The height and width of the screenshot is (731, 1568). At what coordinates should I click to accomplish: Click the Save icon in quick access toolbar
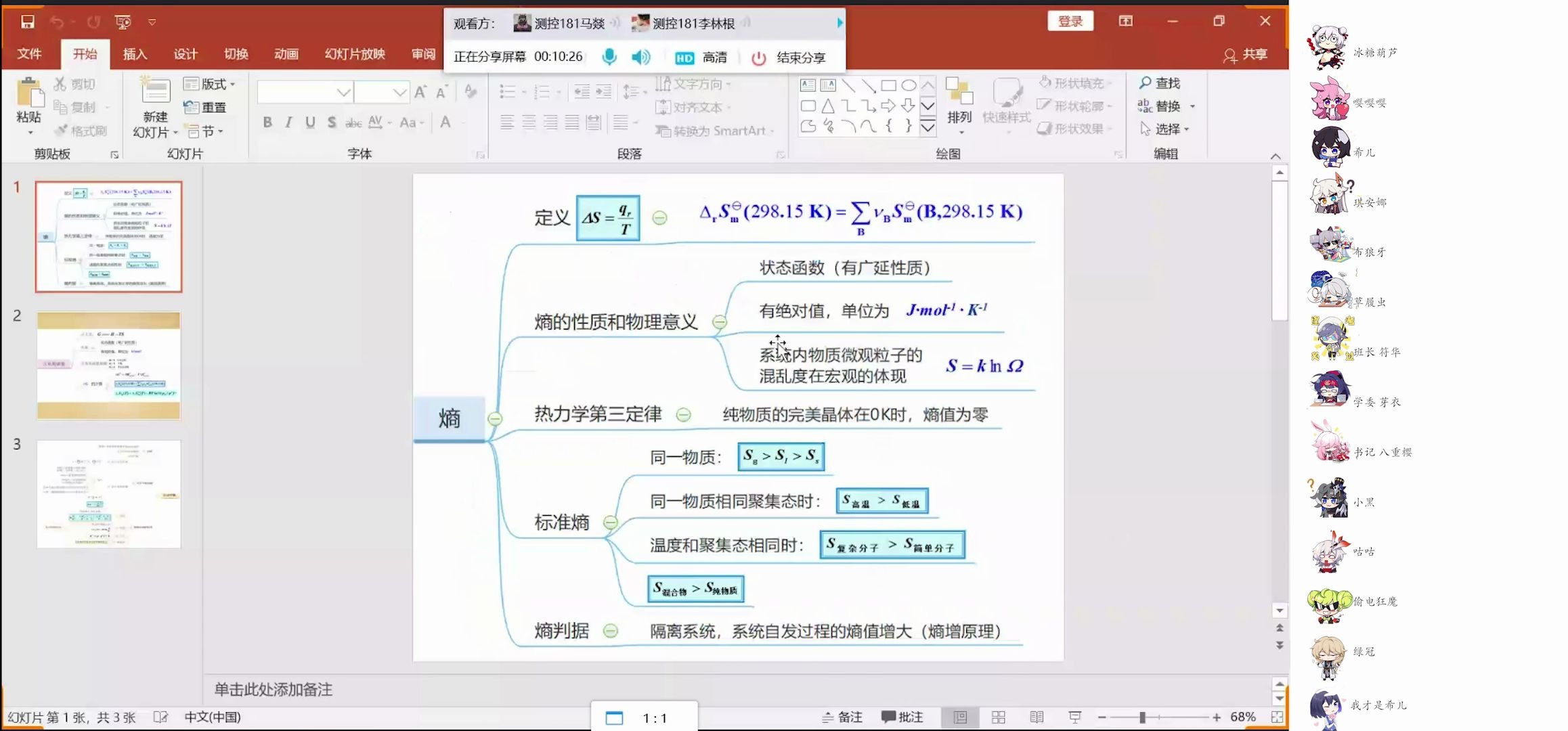pos(28,22)
